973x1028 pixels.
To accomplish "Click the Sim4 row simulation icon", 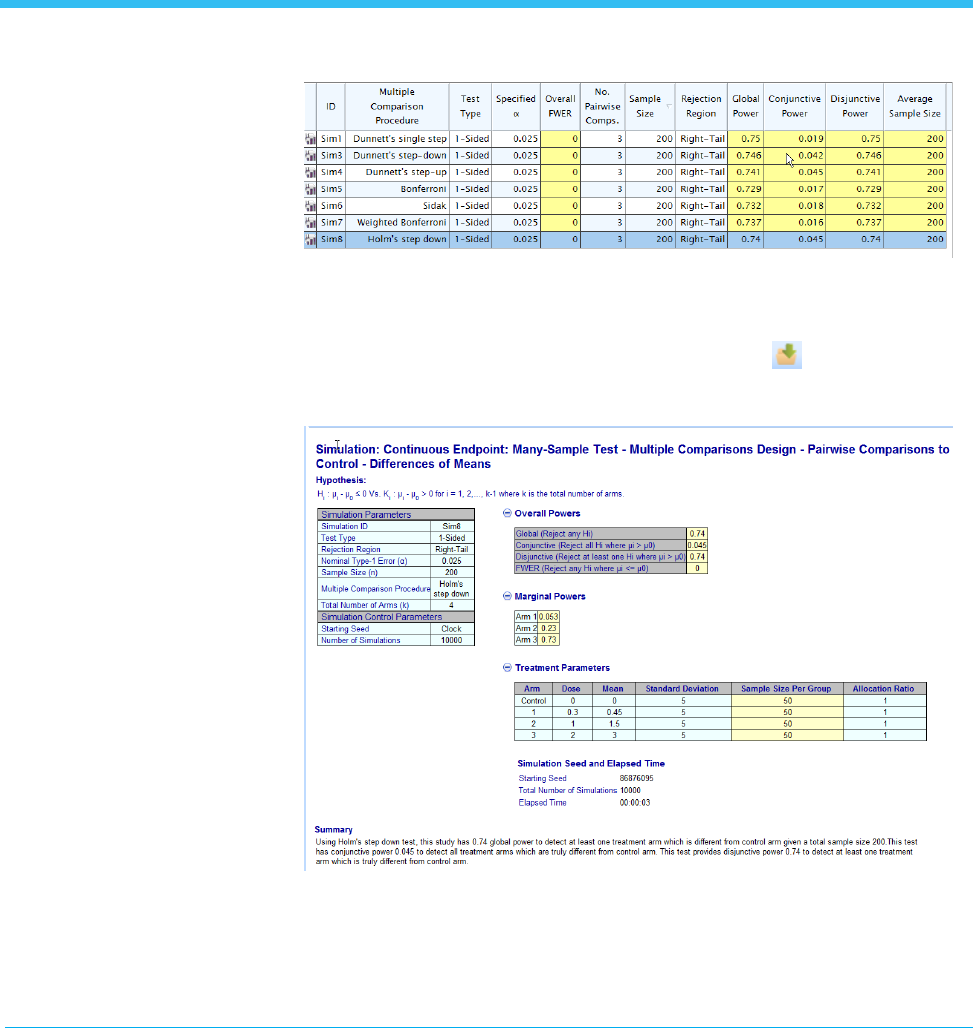I will coord(310,172).
